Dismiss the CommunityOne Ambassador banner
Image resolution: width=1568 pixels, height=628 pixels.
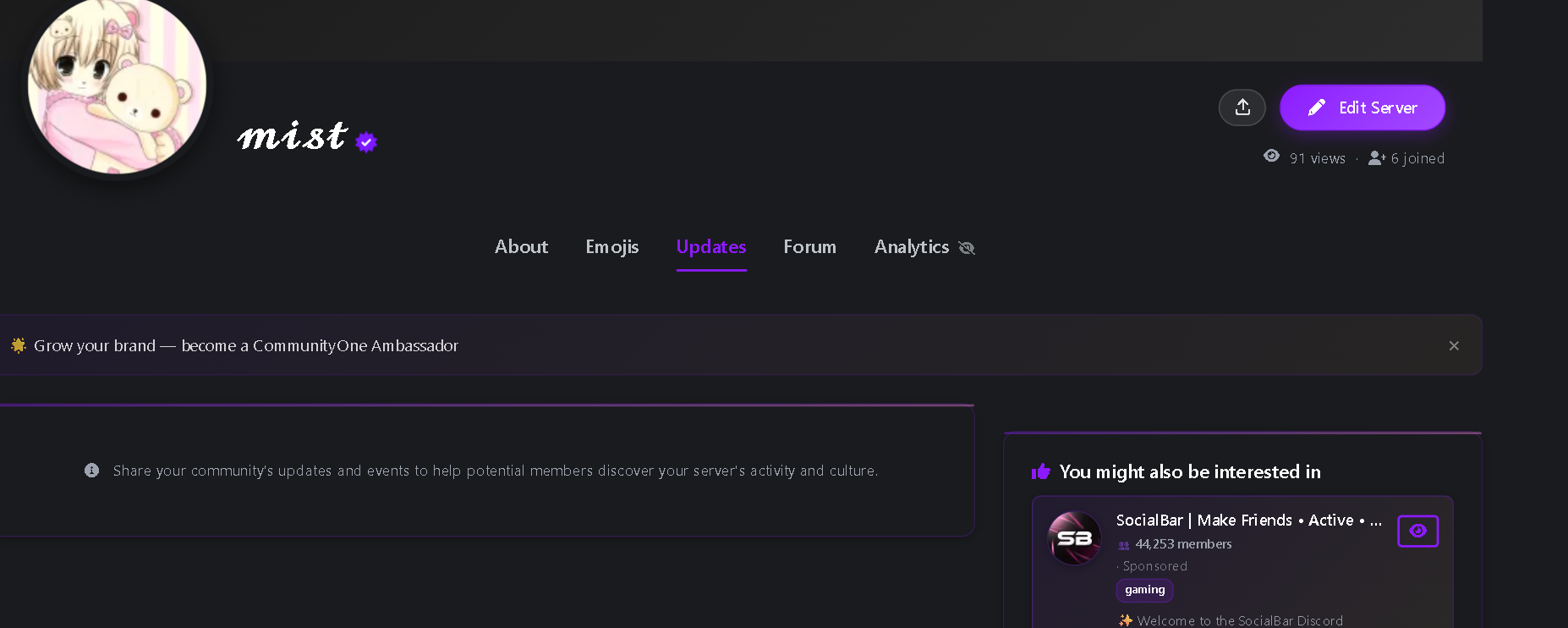pos(1454,345)
